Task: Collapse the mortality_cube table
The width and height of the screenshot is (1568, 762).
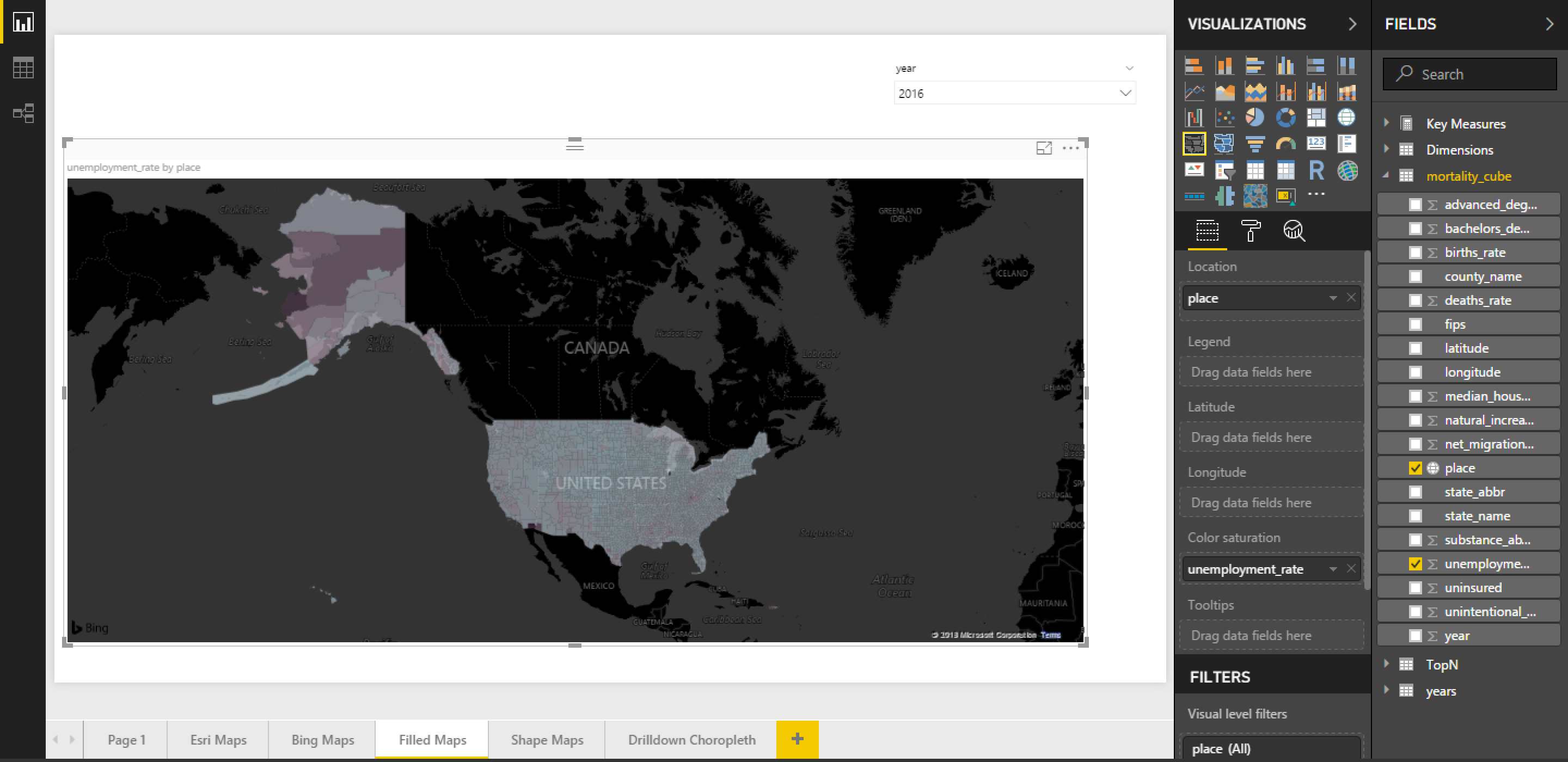Action: (x=1387, y=175)
